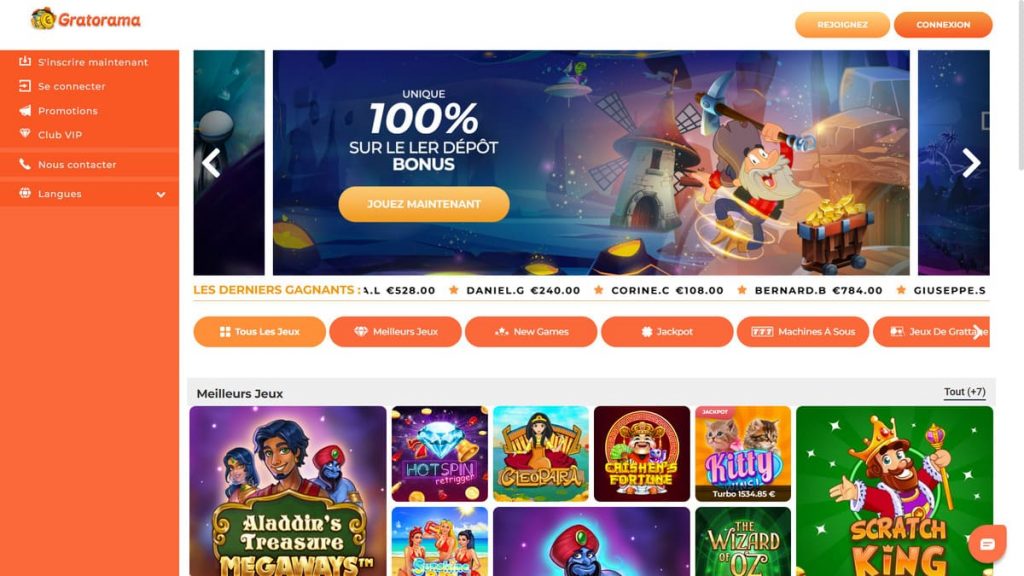Click the phone icon beside Nous contacter
The width and height of the screenshot is (1024, 576).
point(25,165)
